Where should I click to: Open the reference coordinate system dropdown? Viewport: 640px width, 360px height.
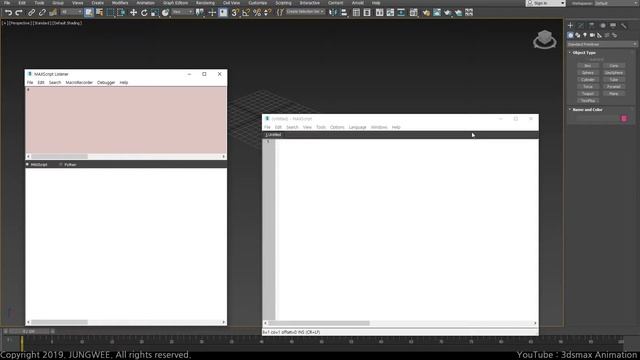[x=182, y=12]
